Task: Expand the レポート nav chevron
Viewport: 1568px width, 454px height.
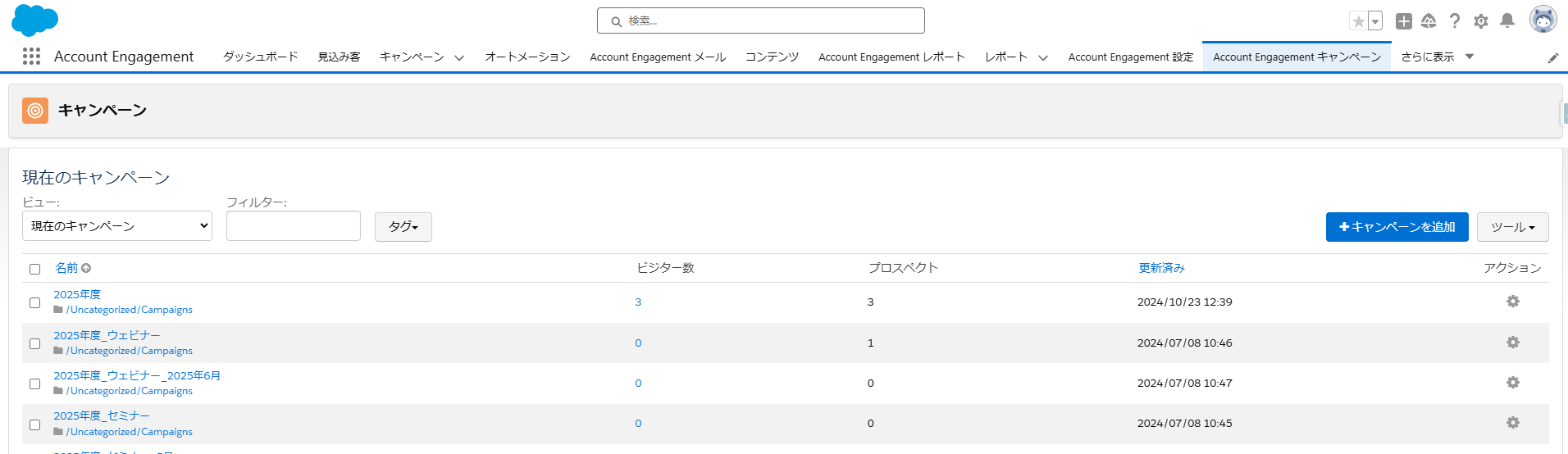Action: (x=1043, y=57)
